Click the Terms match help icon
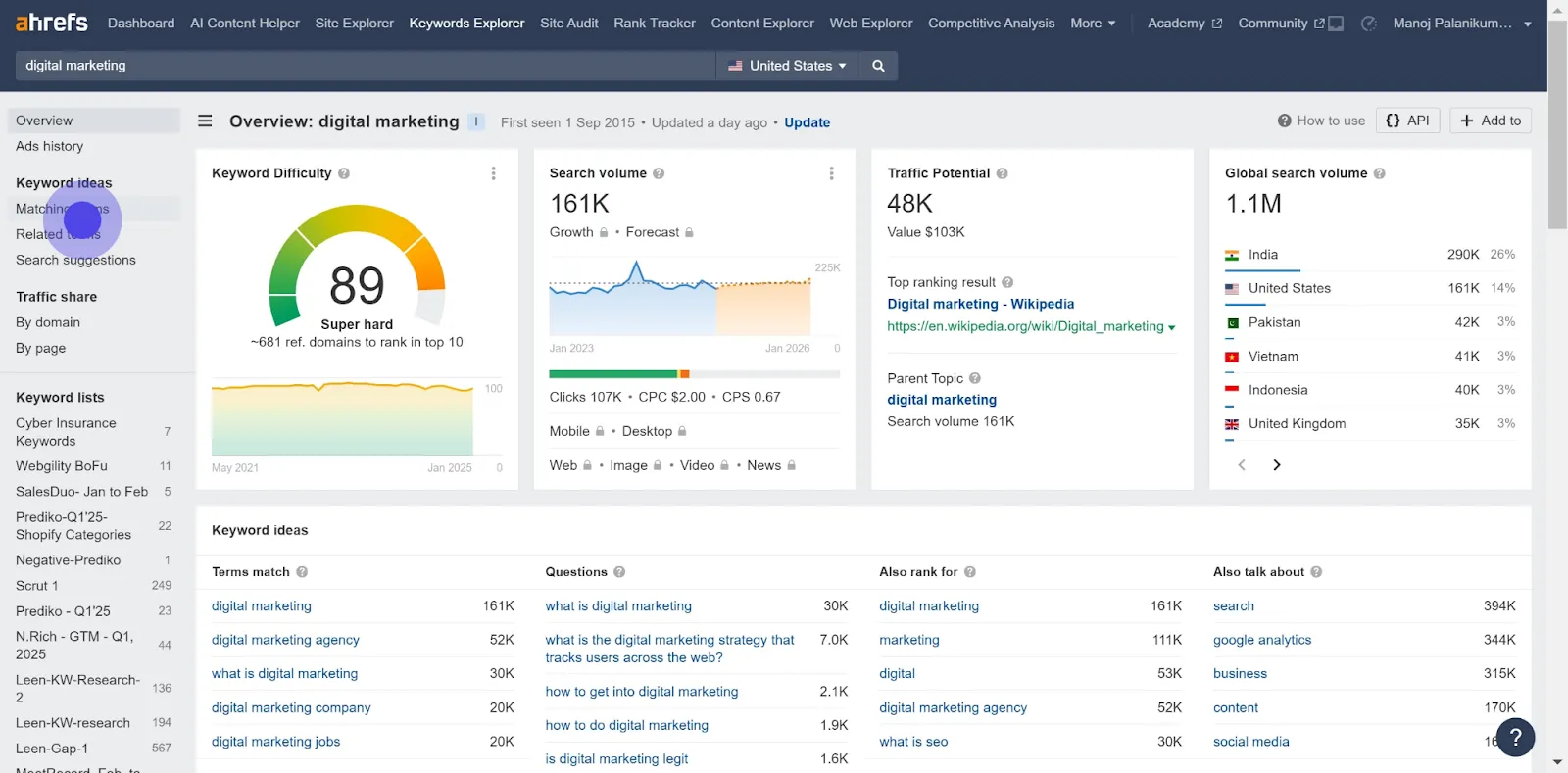The height and width of the screenshot is (773, 1568). [x=302, y=572]
